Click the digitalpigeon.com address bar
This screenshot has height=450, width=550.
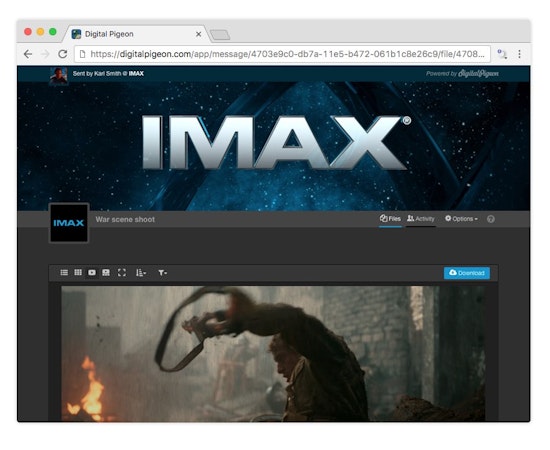click(282, 54)
